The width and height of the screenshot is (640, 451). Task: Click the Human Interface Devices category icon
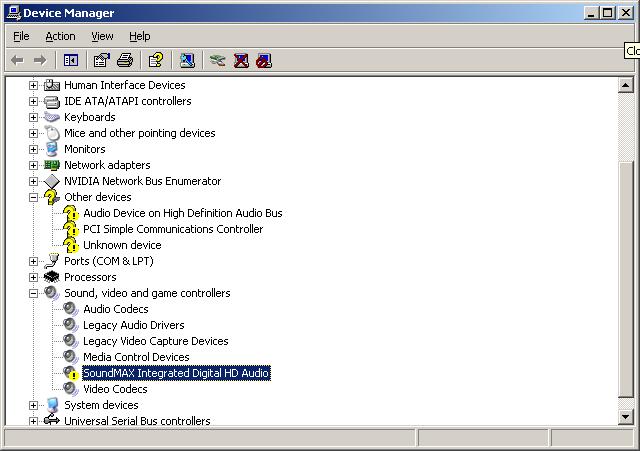click(52, 85)
